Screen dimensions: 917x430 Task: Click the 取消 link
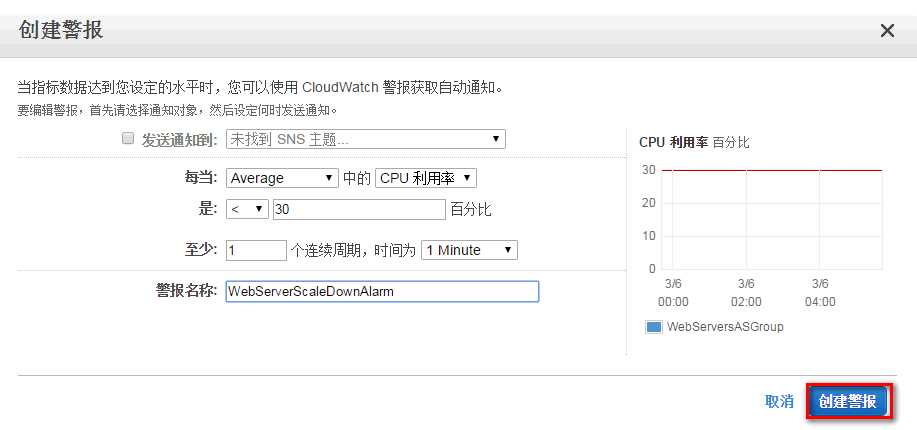pyautogui.click(x=780, y=401)
